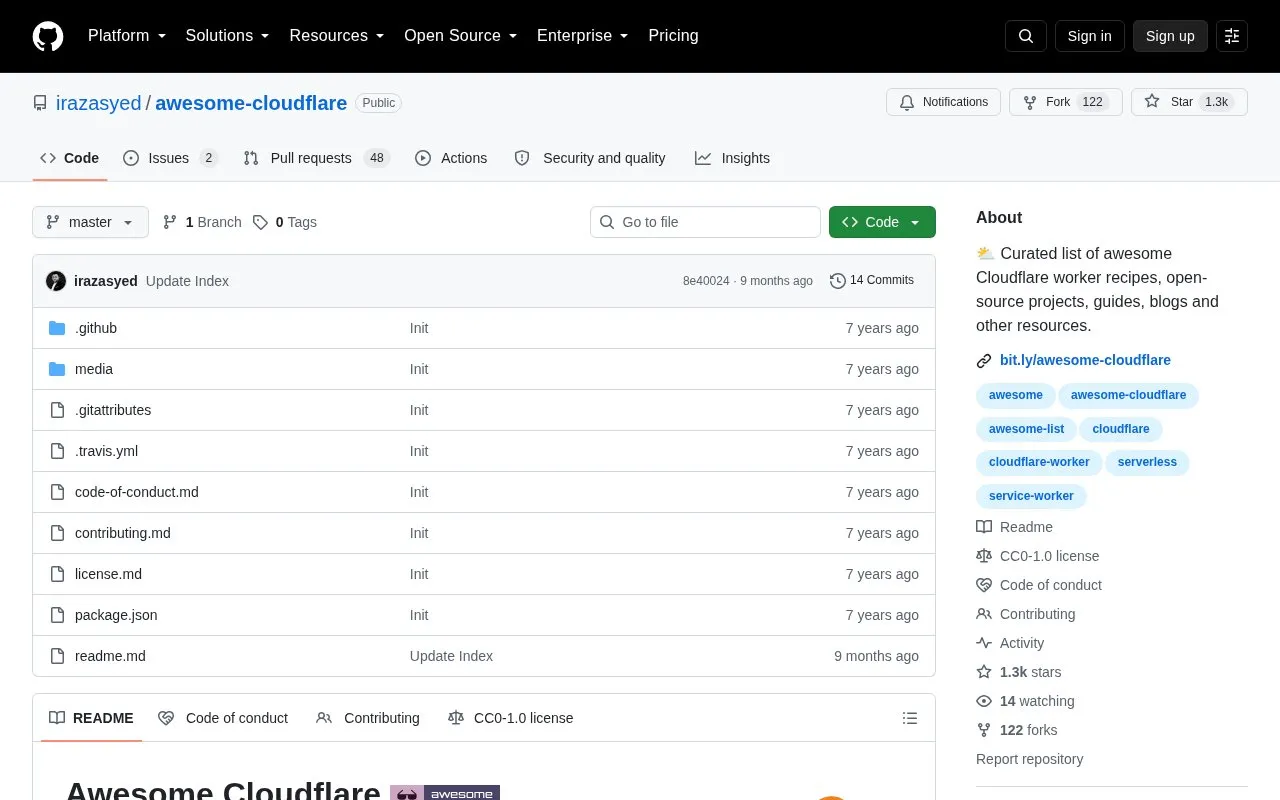
Task: Select the cloudflare-worker topic tag
Action: [1039, 462]
